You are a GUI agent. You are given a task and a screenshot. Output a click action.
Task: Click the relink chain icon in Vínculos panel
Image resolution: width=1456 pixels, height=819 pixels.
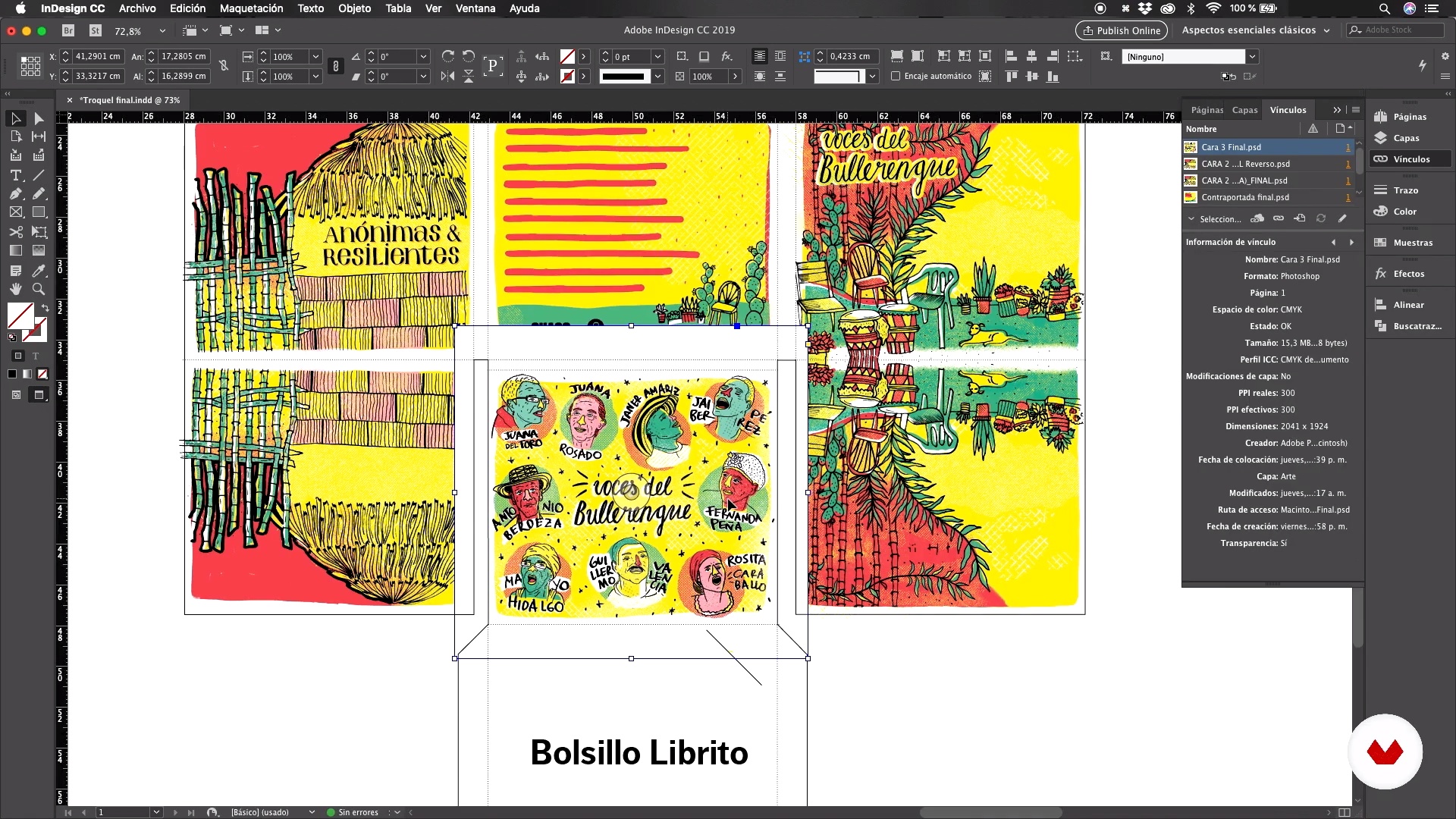pyautogui.click(x=1279, y=218)
